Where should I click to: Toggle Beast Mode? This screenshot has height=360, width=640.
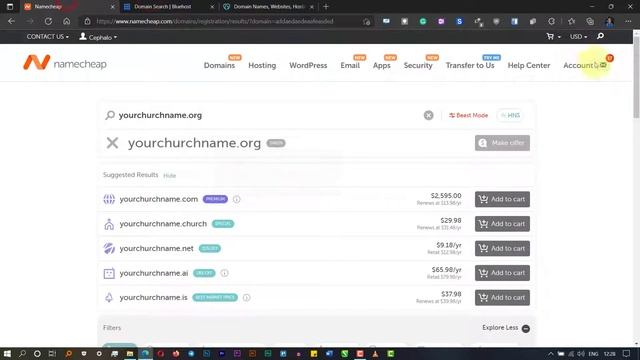(468, 116)
